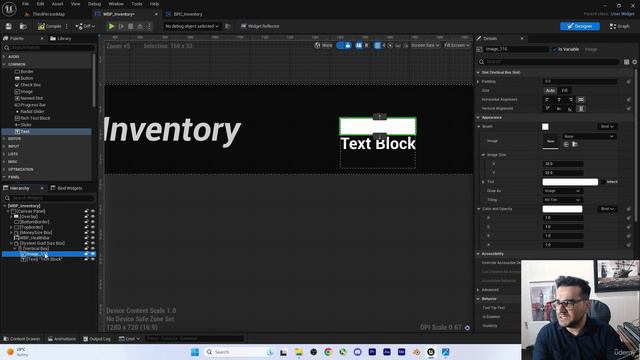Set slot Size to Fill
The image size is (640, 360).
click(x=564, y=91)
